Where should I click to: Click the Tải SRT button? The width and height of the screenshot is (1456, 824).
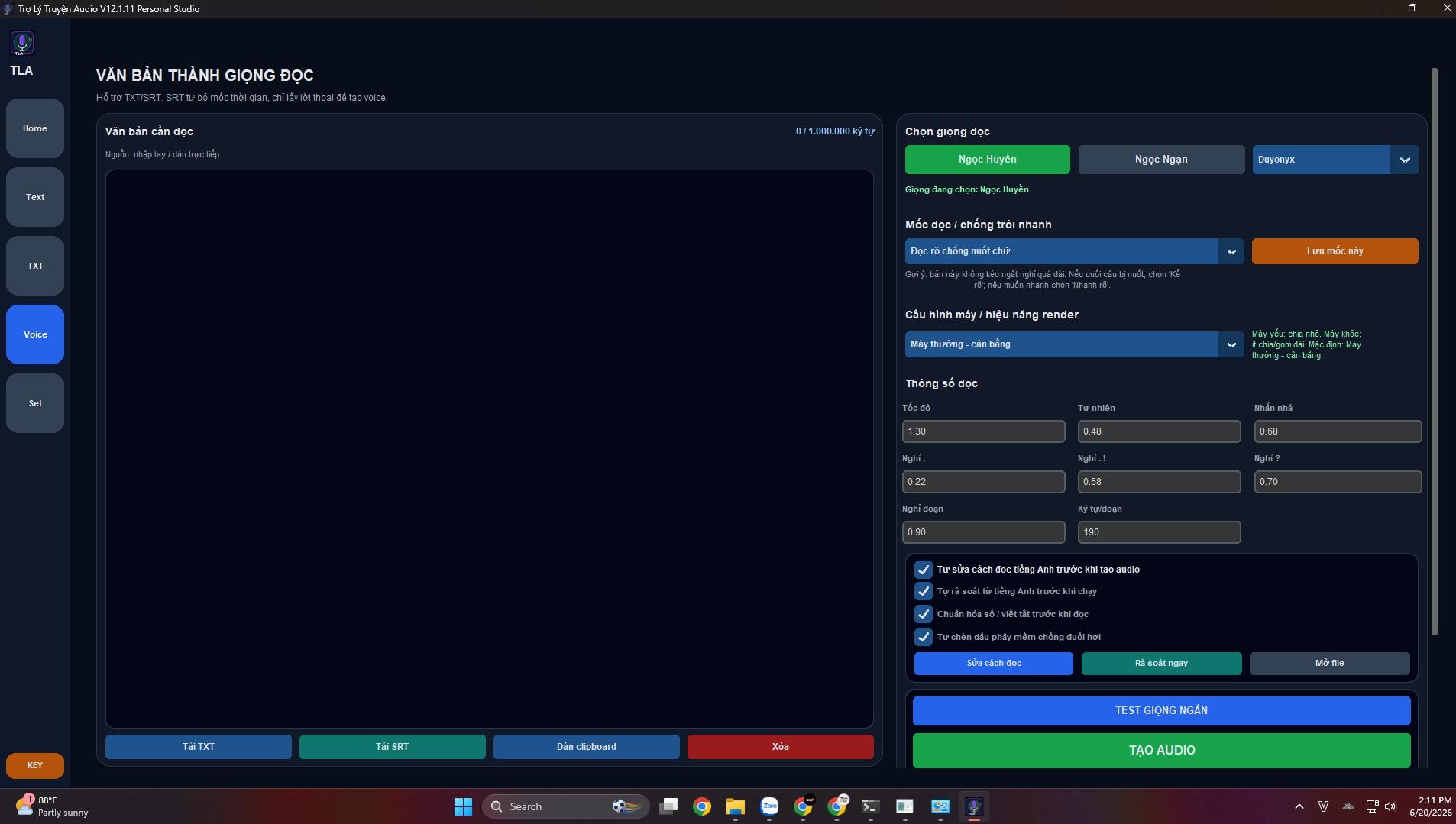[x=392, y=747]
